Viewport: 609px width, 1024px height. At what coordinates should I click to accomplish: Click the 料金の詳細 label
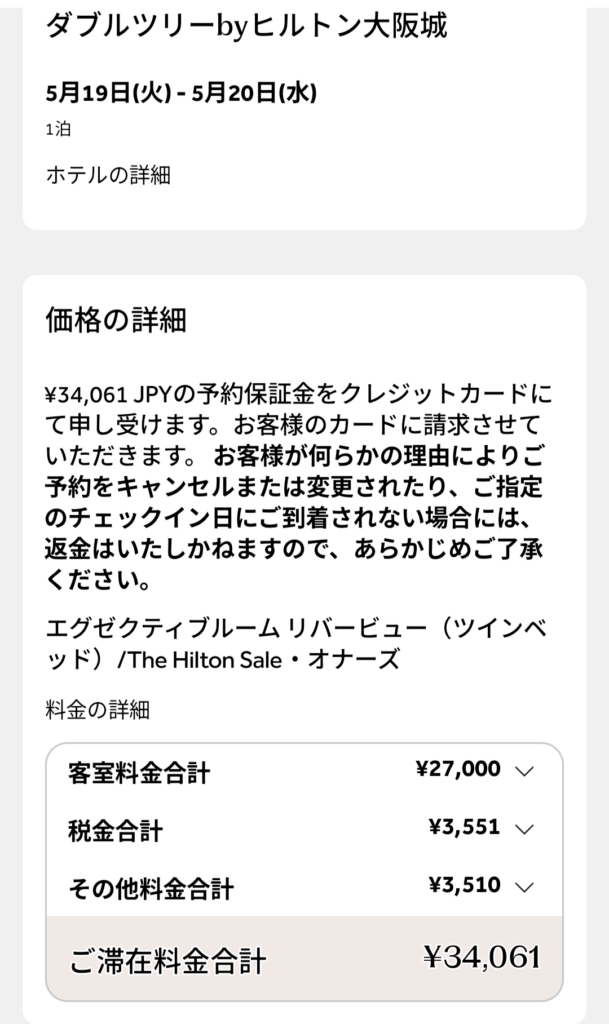[x=97, y=709]
